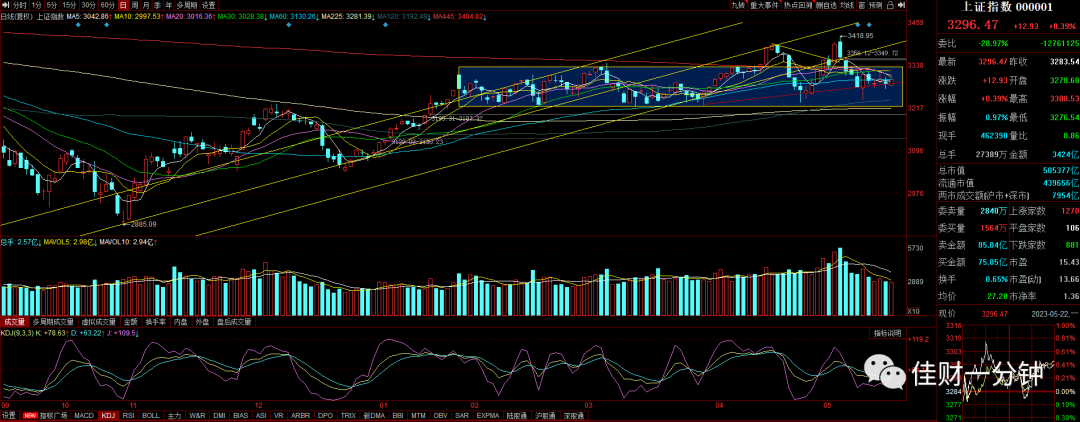The image size is (1080, 422).
Task: Open the 设置 menu in top toolbar
Action: (x=208, y=5)
